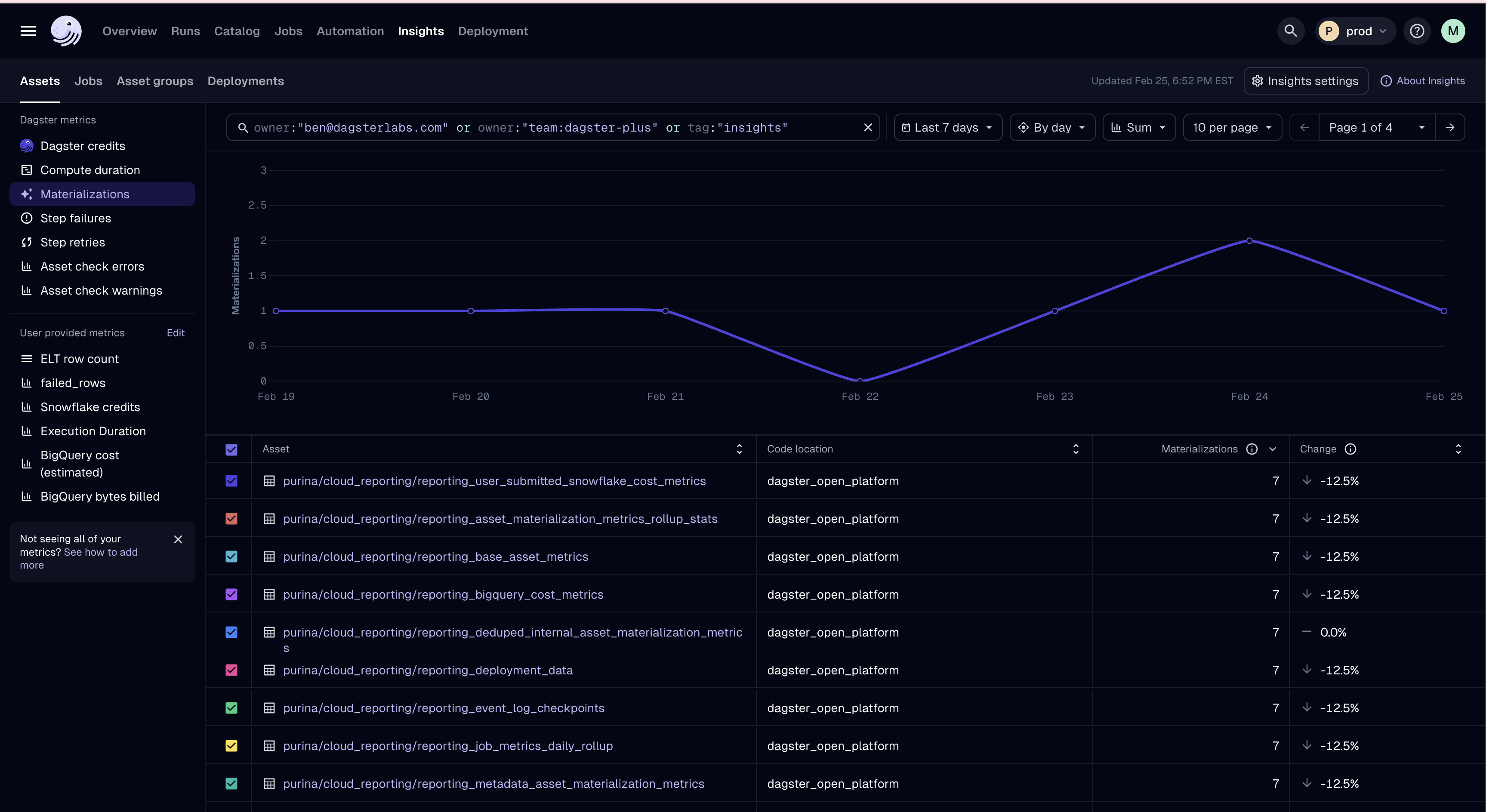1486x812 pixels.
Task: Open the Last 7 days range dropdown
Action: [948, 127]
